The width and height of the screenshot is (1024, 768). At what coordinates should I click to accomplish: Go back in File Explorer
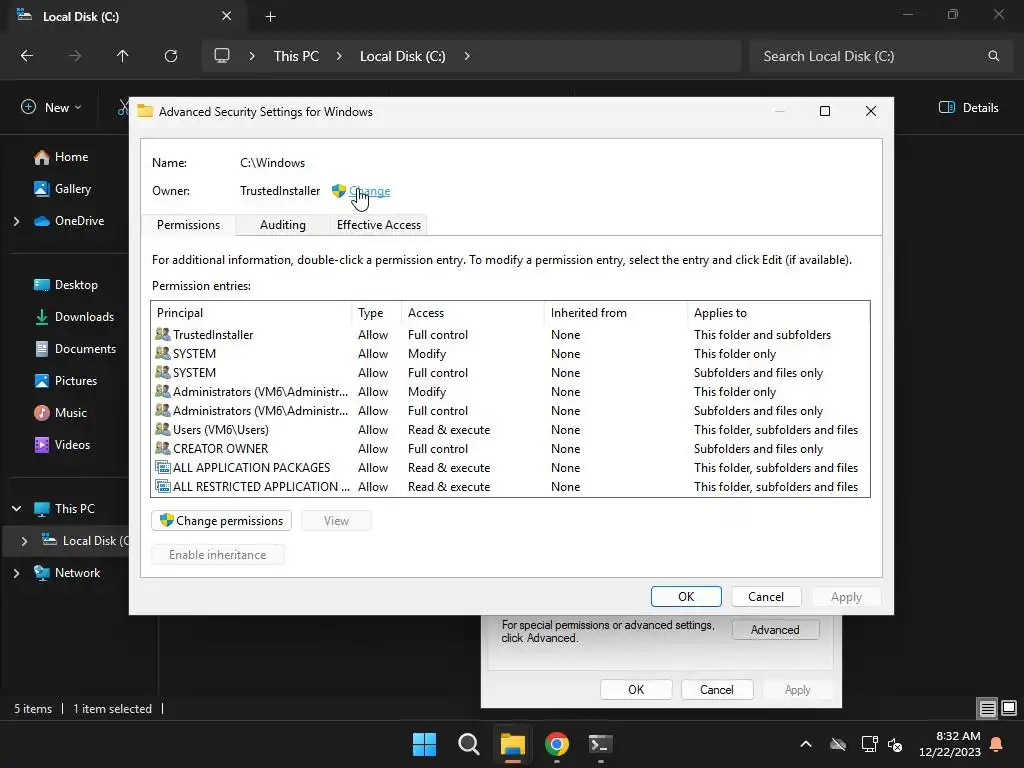27,56
